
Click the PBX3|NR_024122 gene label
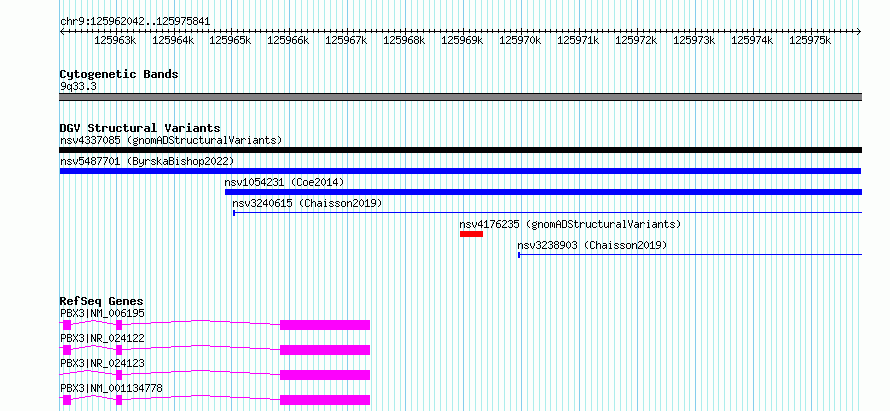click(x=102, y=338)
